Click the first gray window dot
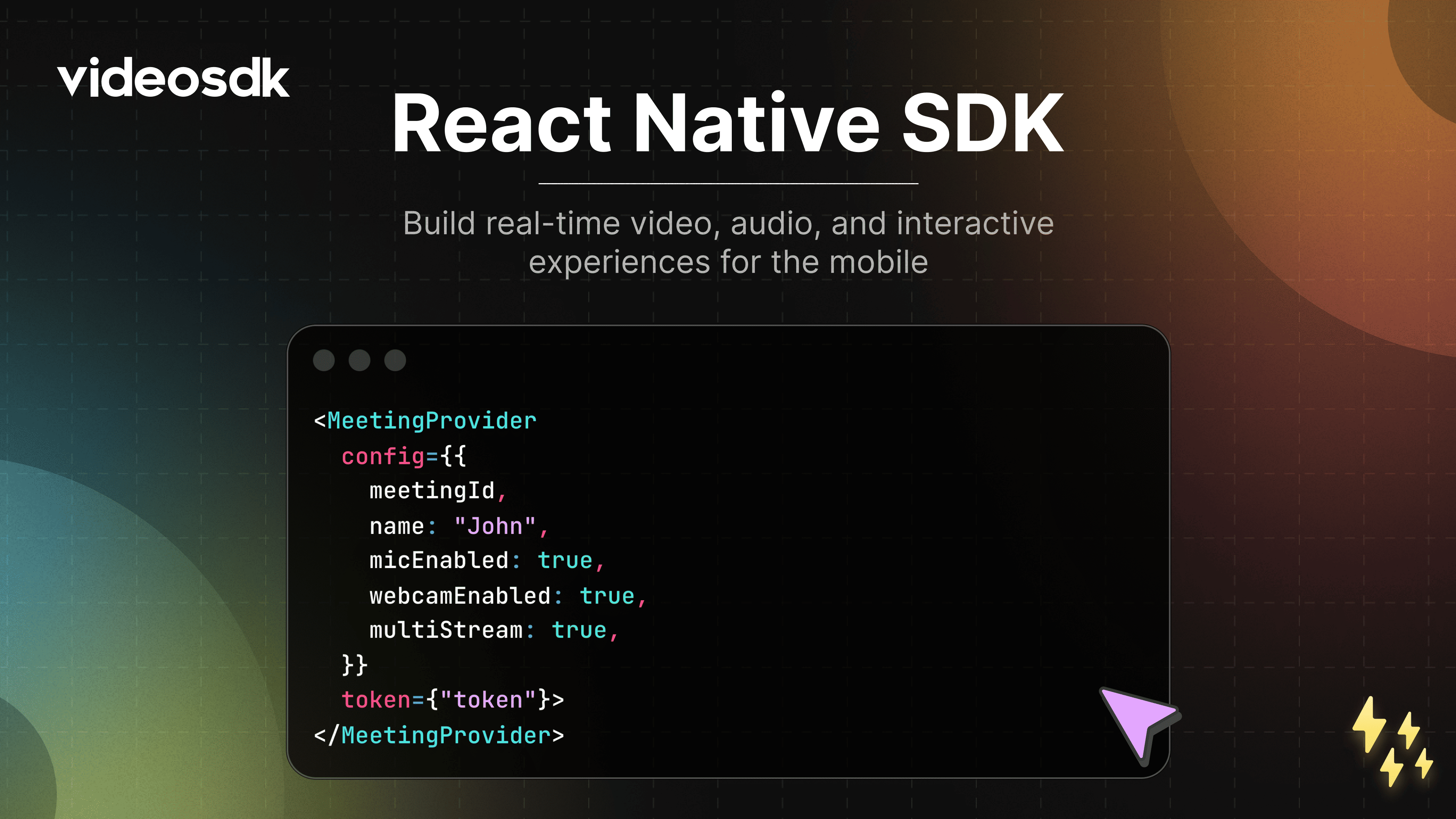Viewport: 1456px width, 819px height. click(324, 360)
